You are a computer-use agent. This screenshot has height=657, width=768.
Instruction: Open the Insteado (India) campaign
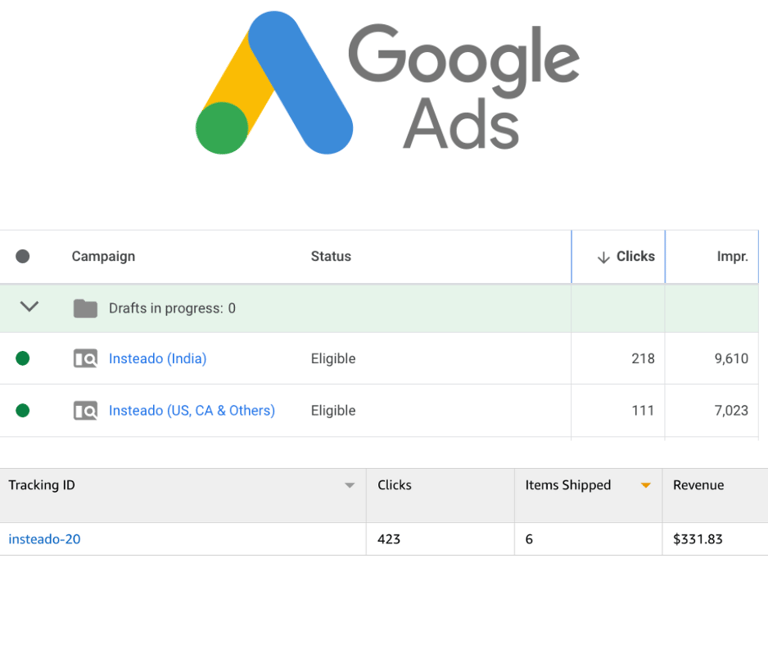pyautogui.click(x=157, y=359)
